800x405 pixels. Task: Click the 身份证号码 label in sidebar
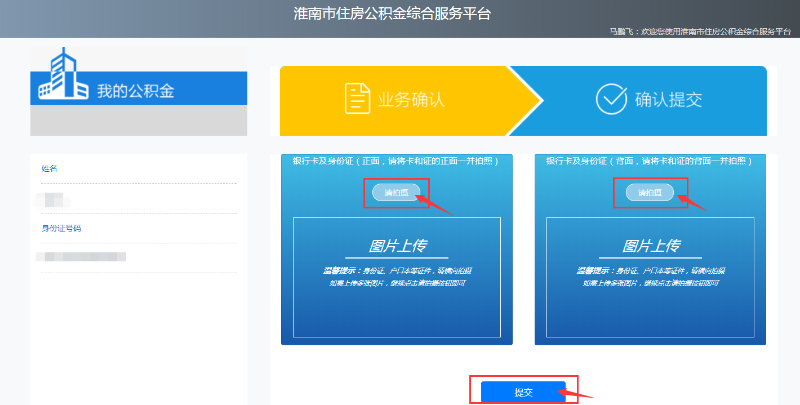(x=61, y=228)
